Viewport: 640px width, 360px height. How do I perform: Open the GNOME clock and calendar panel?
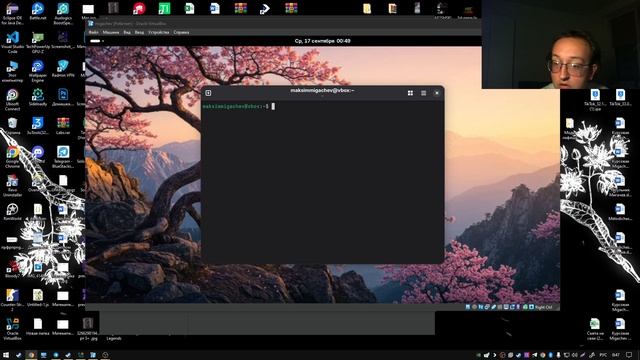pyautogui.click(x=322, y=41)
